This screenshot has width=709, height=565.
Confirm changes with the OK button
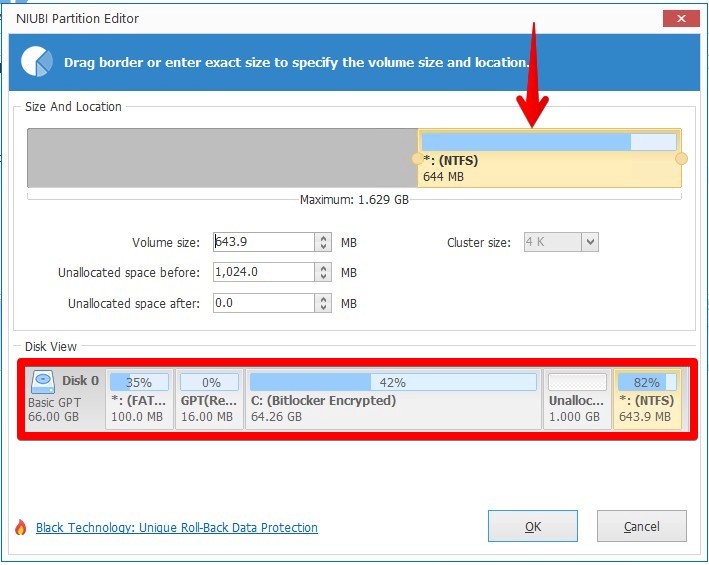pos(533,526)
